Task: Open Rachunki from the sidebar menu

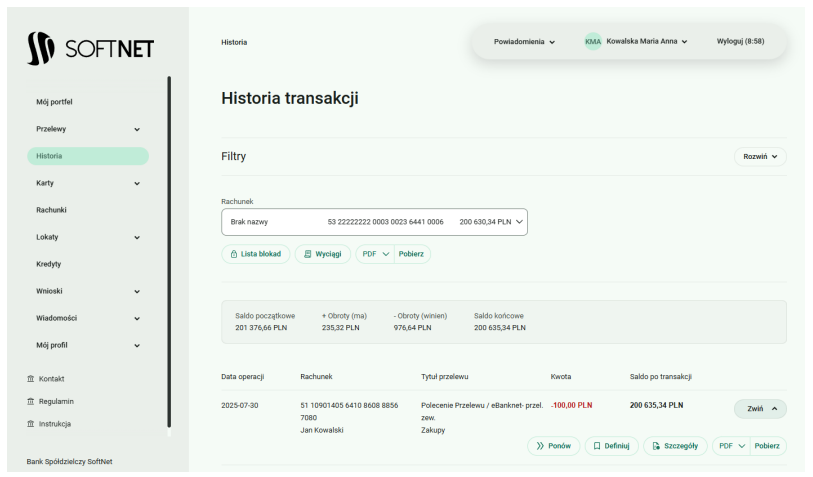Action: coord(51,210)
